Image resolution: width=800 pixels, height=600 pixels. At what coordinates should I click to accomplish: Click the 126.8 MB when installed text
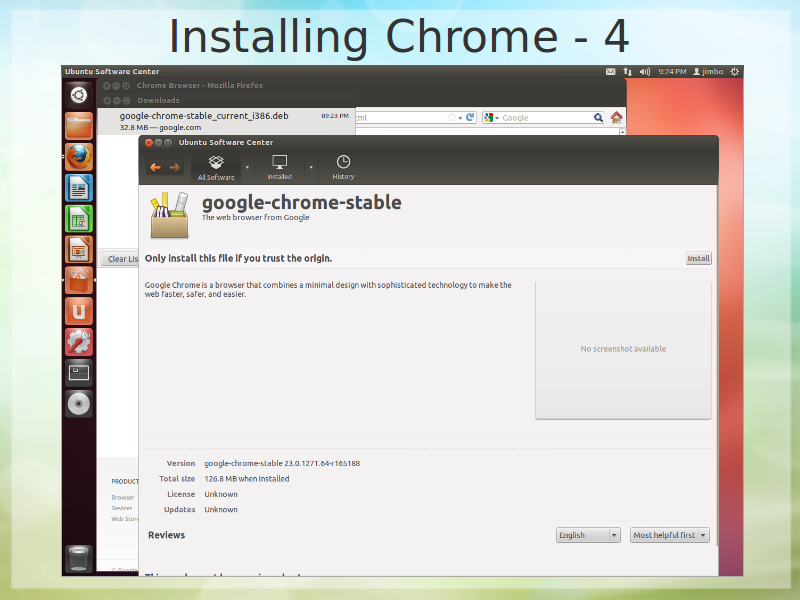tap(247, 479)
